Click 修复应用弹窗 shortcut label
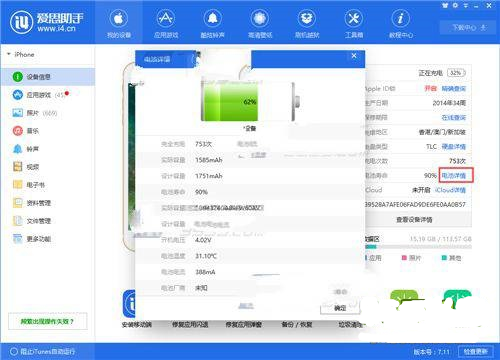 (243, 324)
